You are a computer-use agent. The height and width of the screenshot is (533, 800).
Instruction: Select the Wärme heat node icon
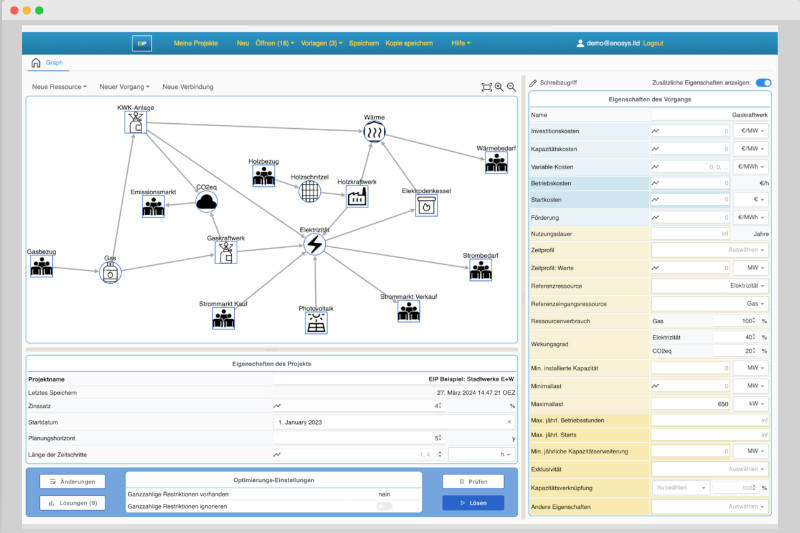point(374,133)
